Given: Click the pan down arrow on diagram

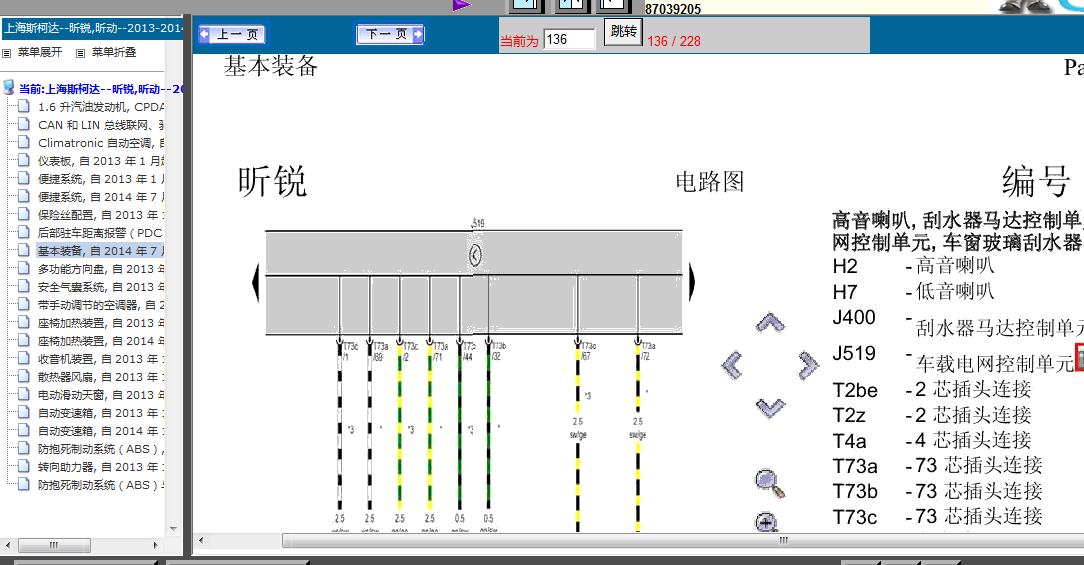Looking at the screenshot, I should point(770,408).
